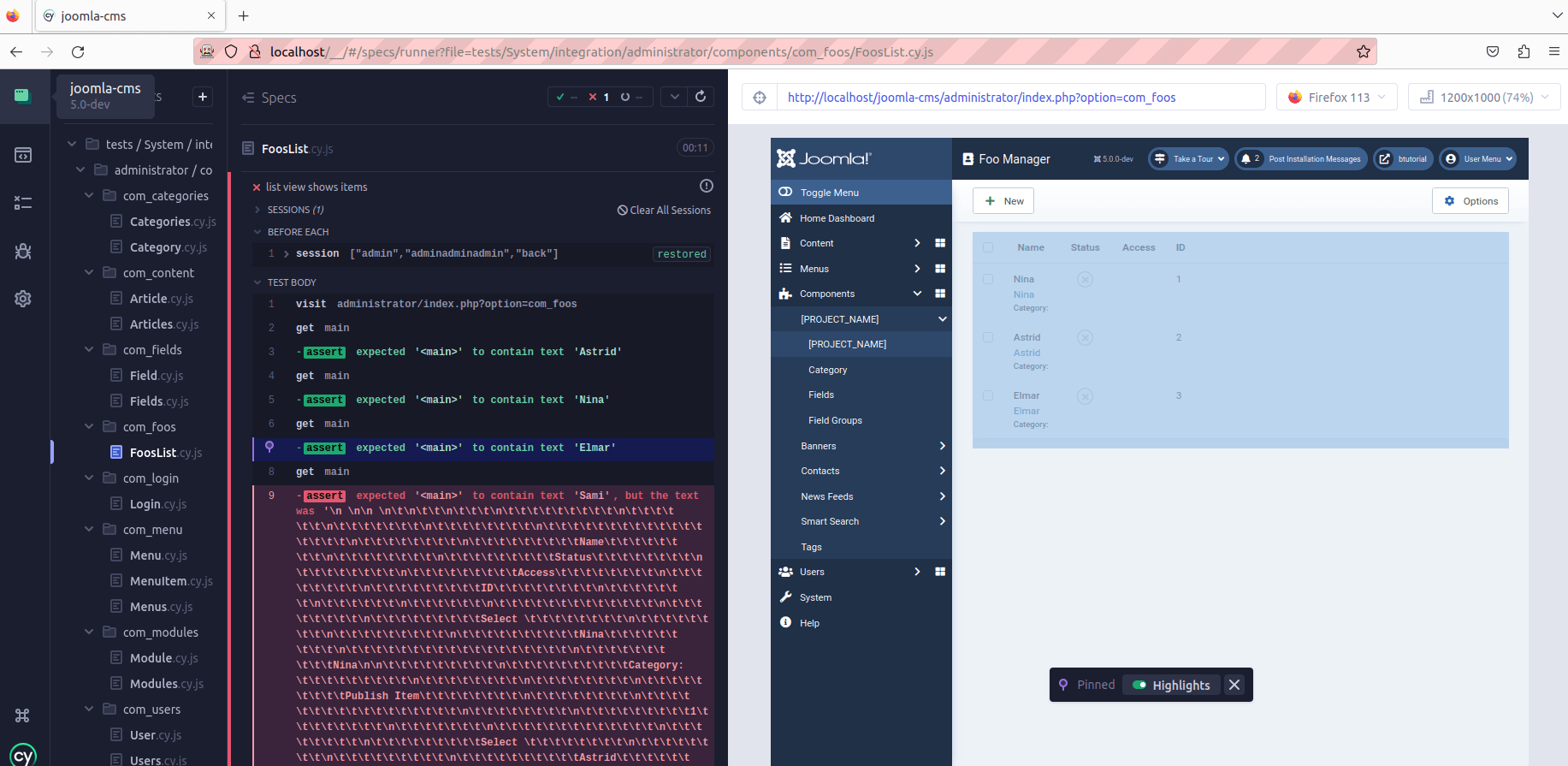
Task: Click the Cypress logo at sidebar bottom
Action: pos(23,754)
